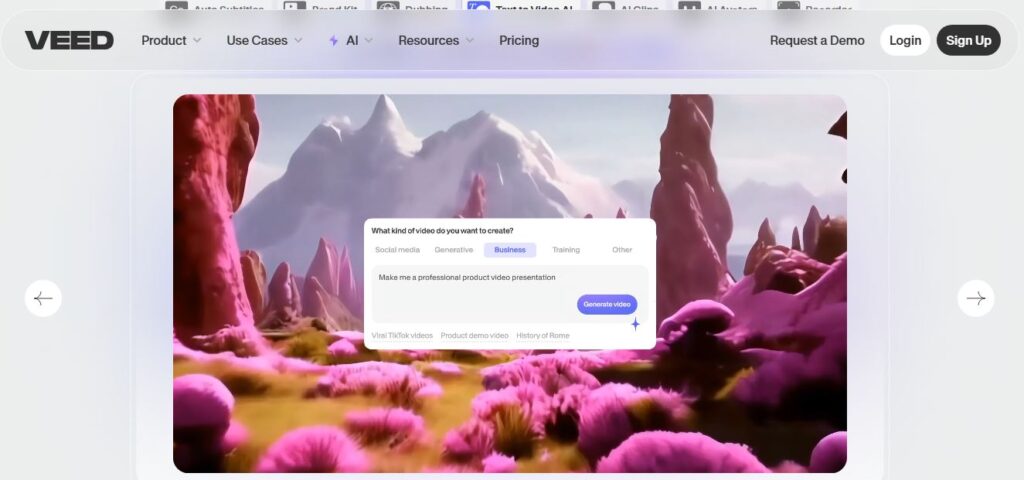The width and height of the screenshot is (1024, 480).
Task: Expand the Product menu chevron
Action: point(197,40)
